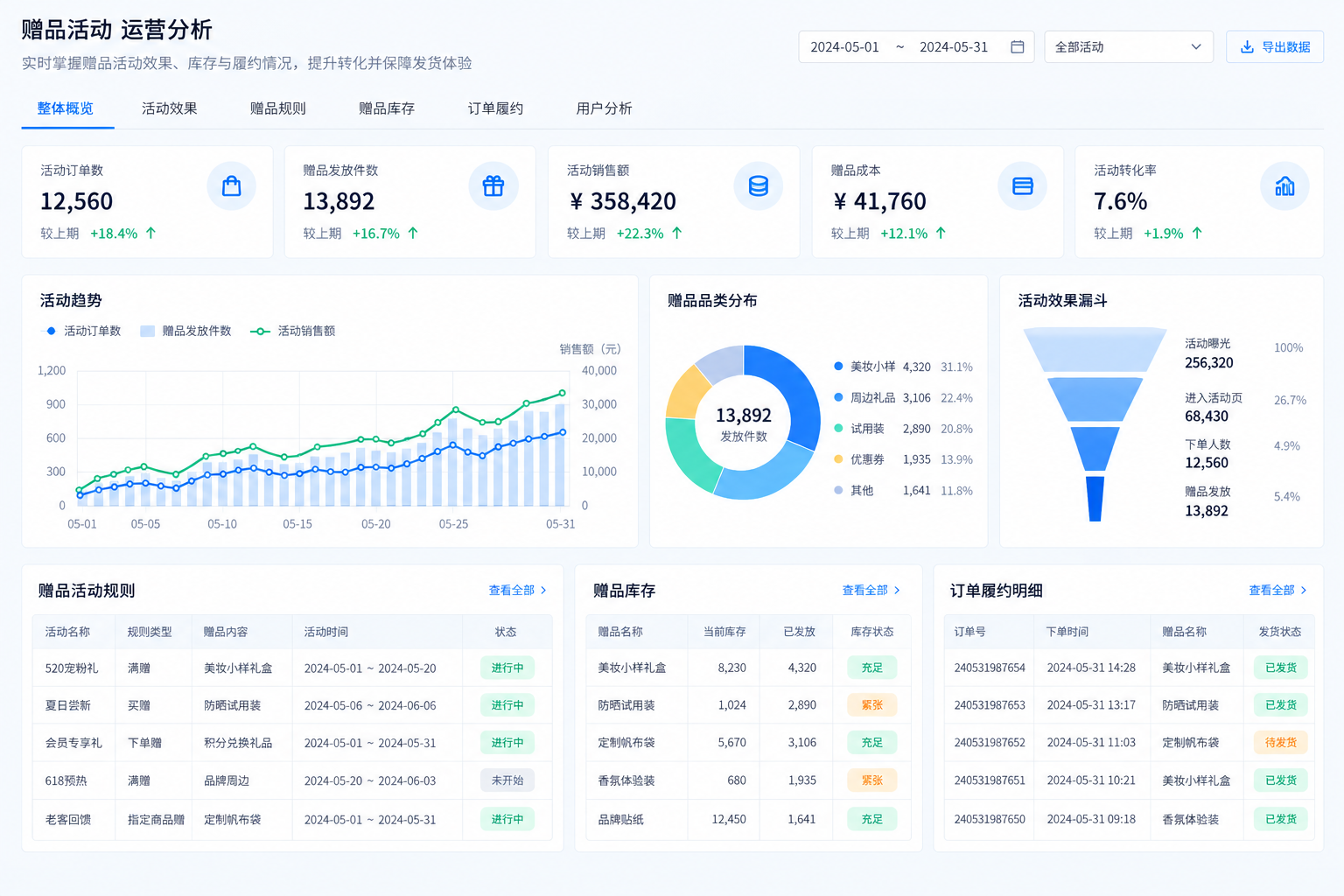This screenshot has width=1344, height=896.
Task: Click the chevron next to 赠品库存 查看全部
Action: click(x=897, y=591)
